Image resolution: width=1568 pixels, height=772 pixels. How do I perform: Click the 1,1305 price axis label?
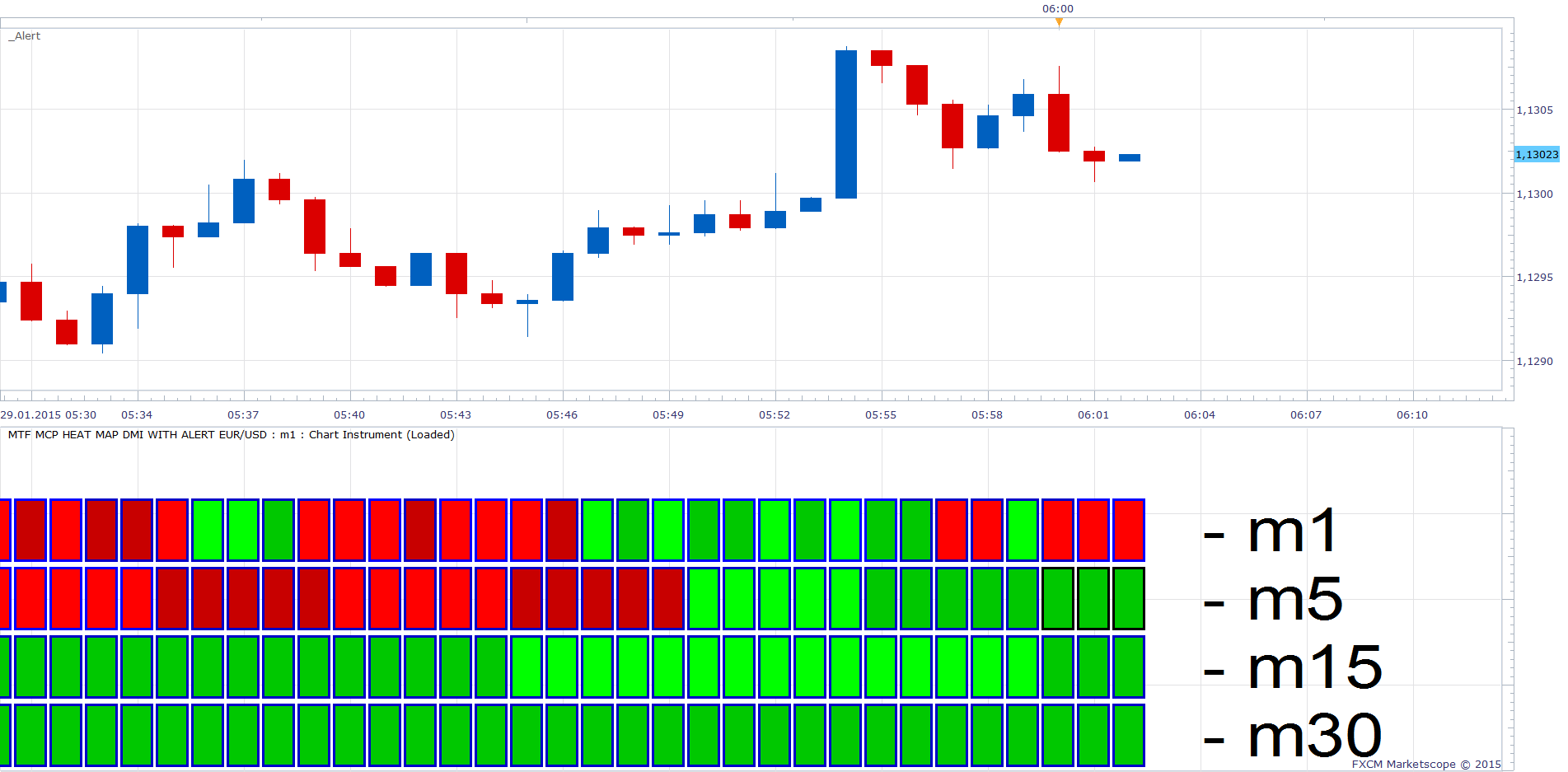coord(1534,110)
